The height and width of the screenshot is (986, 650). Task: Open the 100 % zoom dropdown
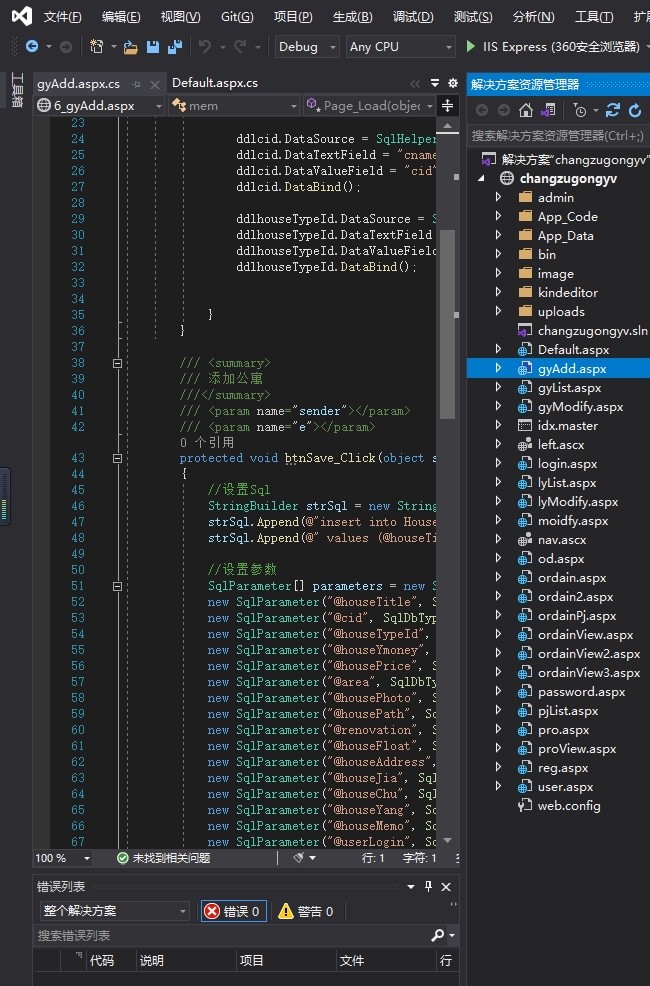[62, 858]
